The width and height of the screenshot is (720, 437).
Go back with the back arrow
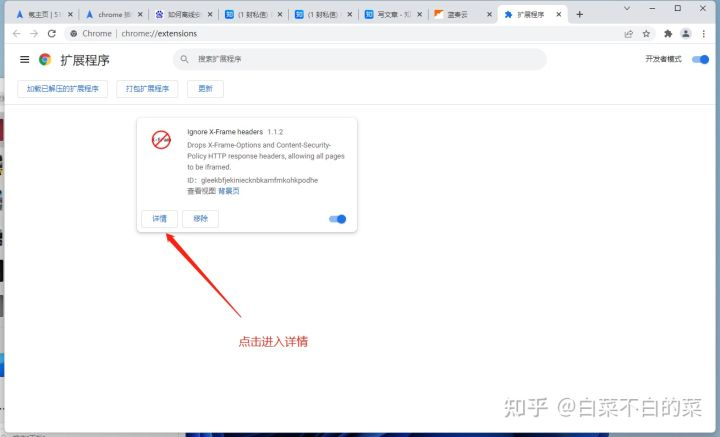17,34
